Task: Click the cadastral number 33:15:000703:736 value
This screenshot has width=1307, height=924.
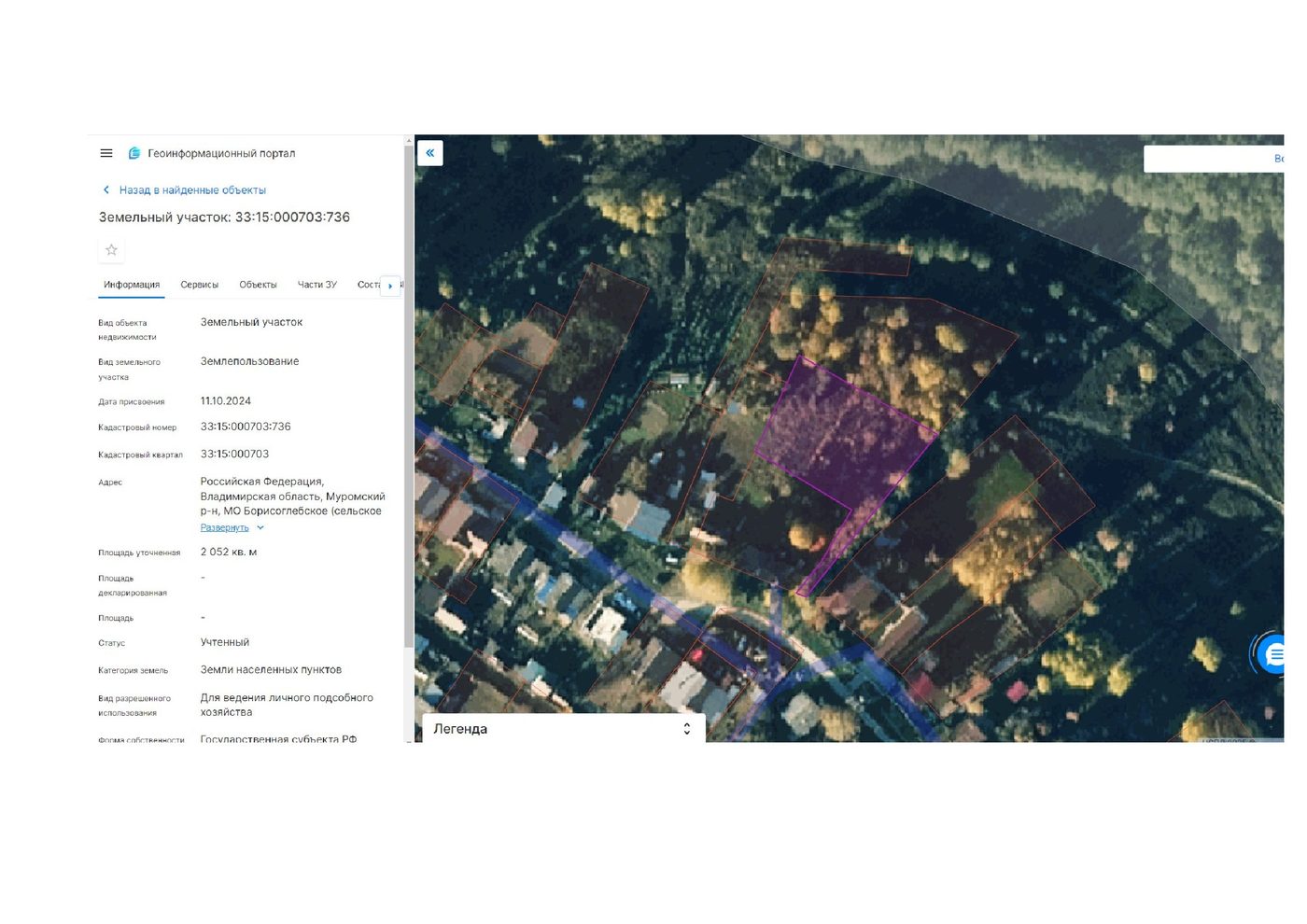Action: click(x=246, y=427)
